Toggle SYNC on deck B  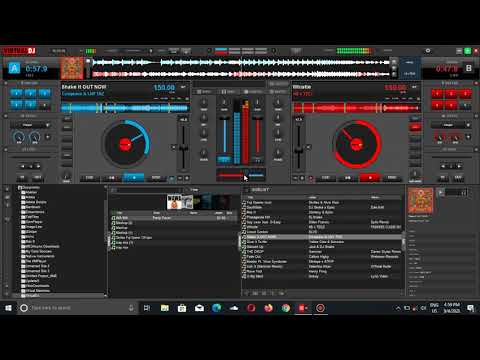click(392, 178)
